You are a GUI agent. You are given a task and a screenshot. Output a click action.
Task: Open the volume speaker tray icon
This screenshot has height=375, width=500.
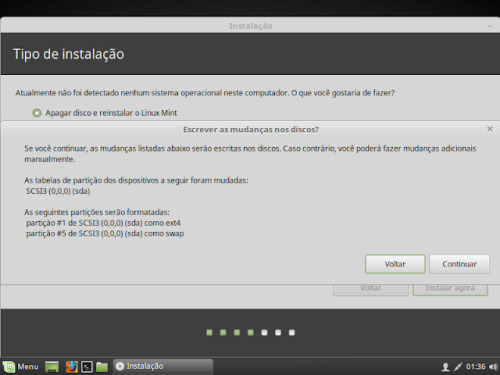tap(493, 367)
